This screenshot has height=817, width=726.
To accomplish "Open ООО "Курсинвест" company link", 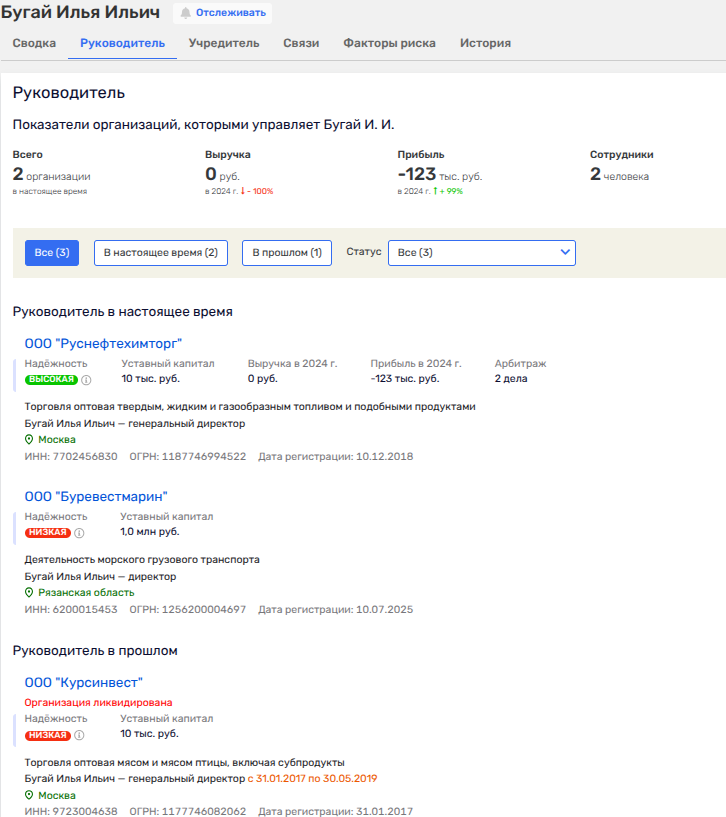I will tap(84, 683).
